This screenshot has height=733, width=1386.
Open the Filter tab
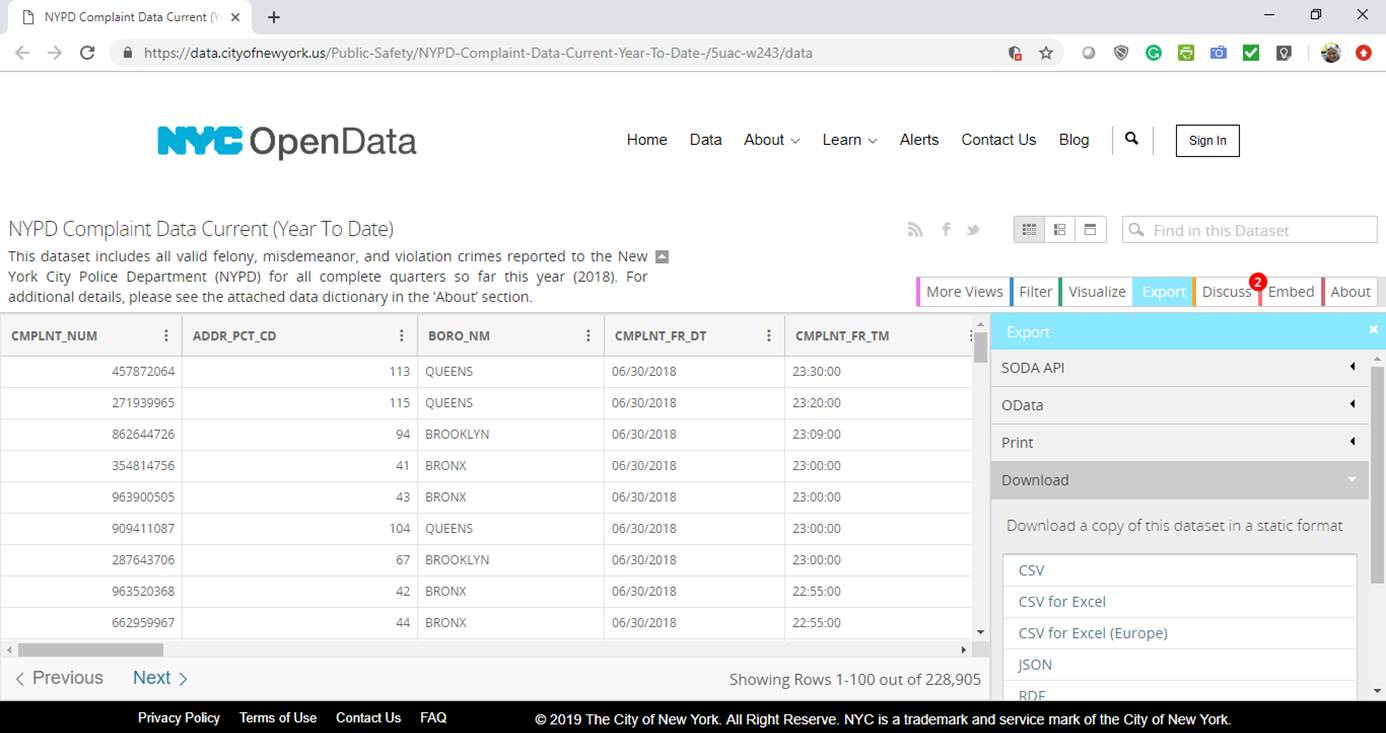[1035, 291]
